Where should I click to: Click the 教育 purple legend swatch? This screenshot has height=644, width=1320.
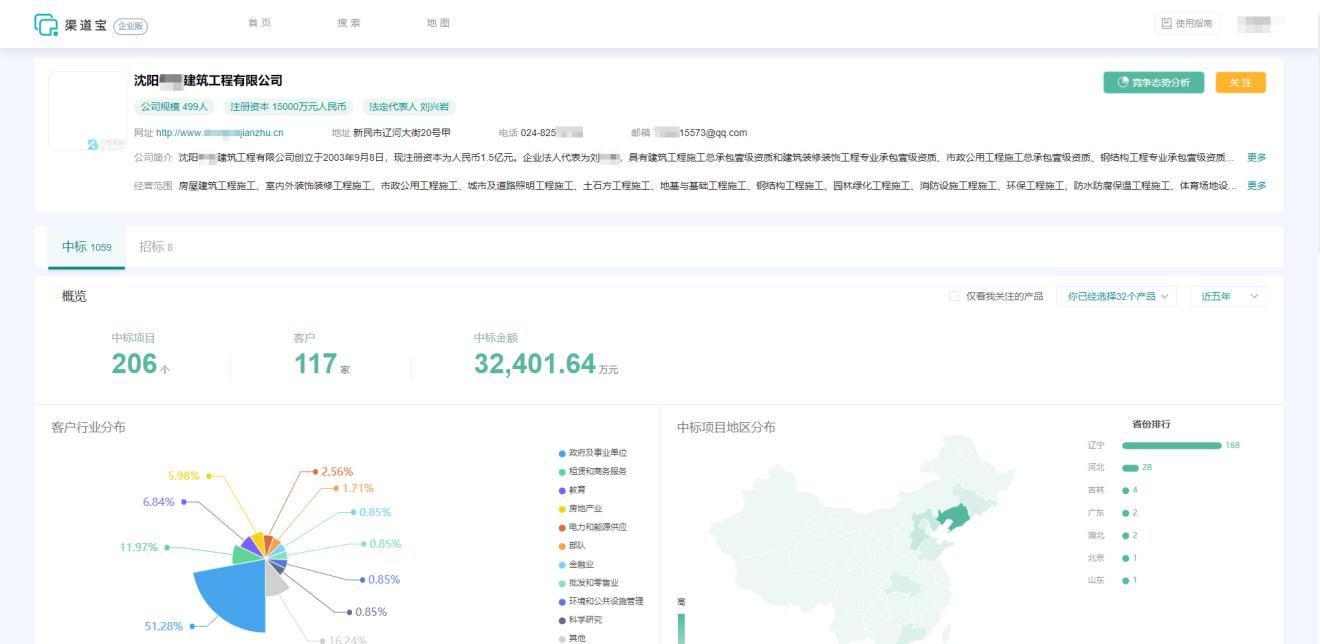563,490
